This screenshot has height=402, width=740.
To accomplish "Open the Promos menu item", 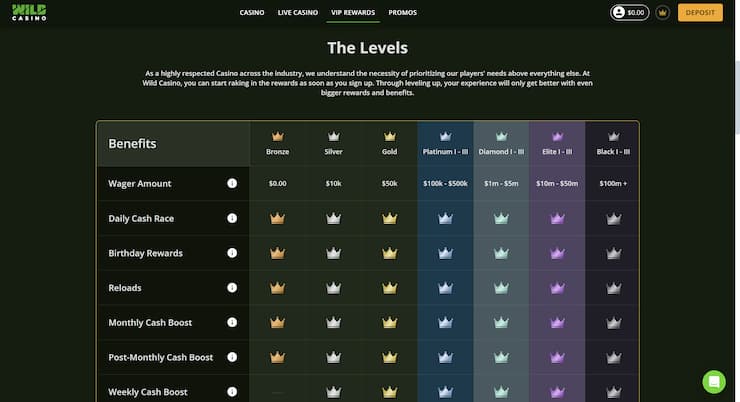I will tap(403, 13).
